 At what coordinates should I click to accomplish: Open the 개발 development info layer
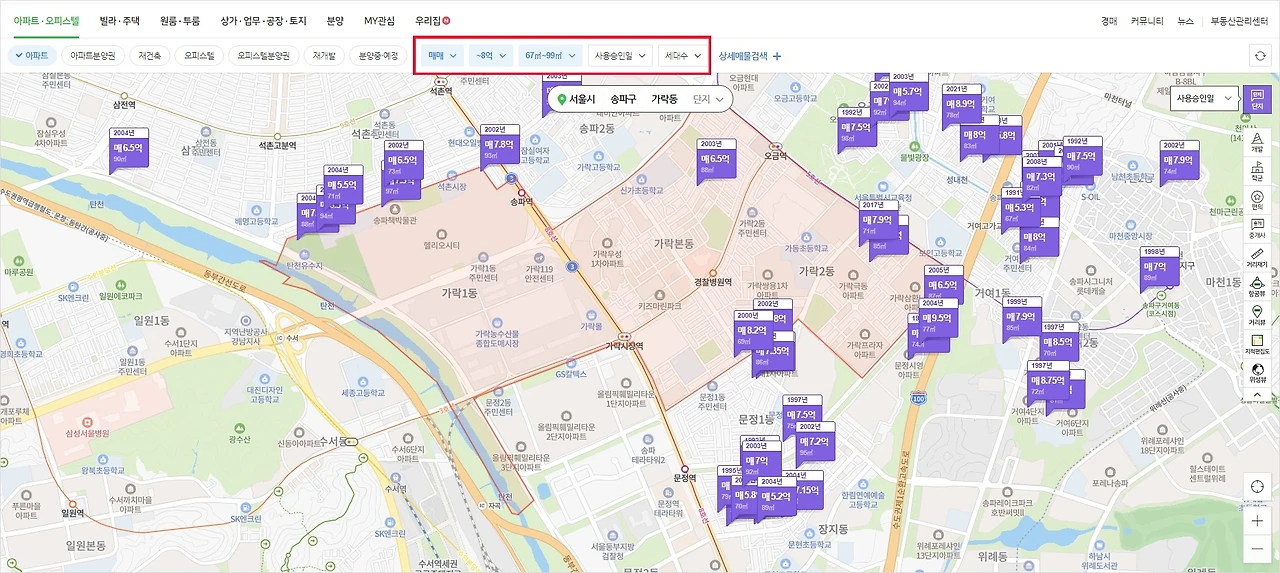[1257, 140]
